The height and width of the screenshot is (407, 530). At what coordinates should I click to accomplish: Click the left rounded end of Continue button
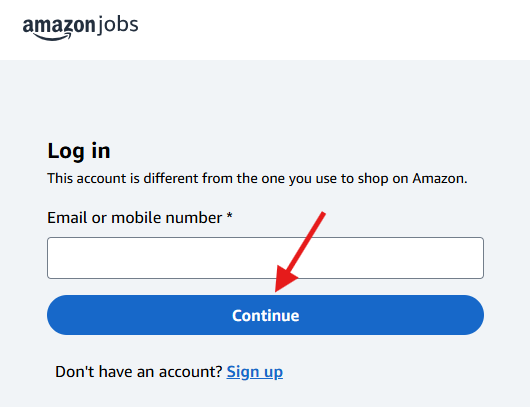click(61, 315)
